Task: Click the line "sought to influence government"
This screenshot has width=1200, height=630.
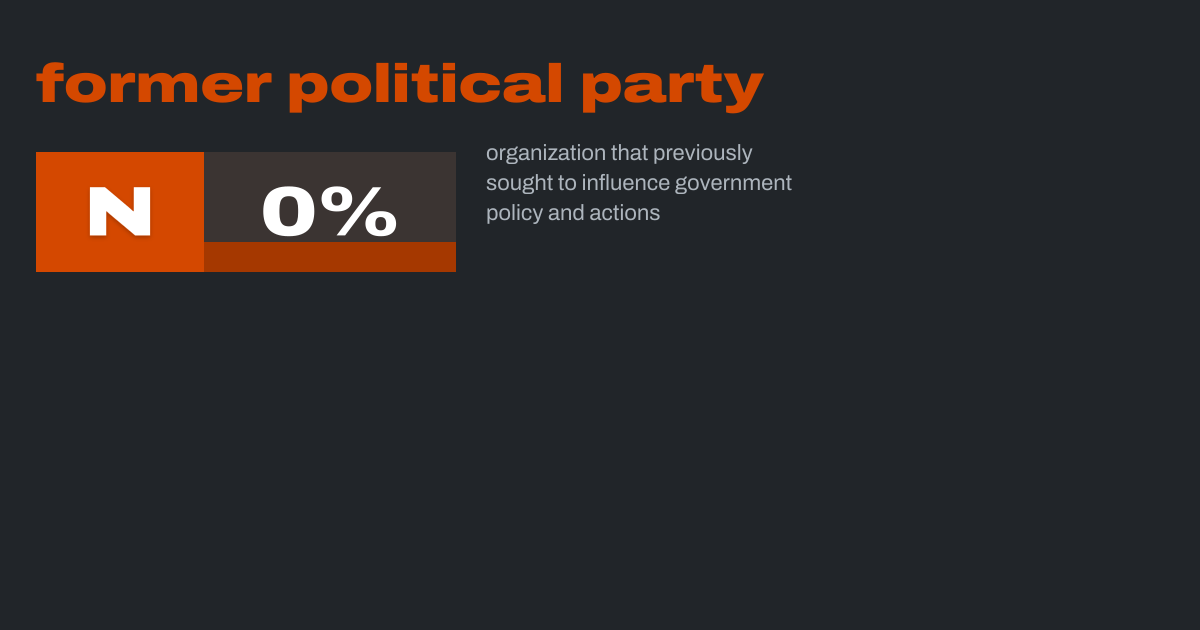Action: pyautogui.click(x=638, y=183)
